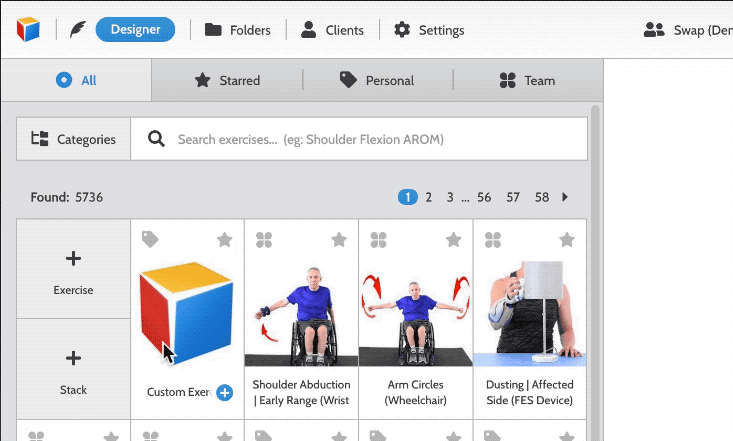This screenshot has width=733, height=441.
Task: Click the feather quill icon
Action: [78, 29]
